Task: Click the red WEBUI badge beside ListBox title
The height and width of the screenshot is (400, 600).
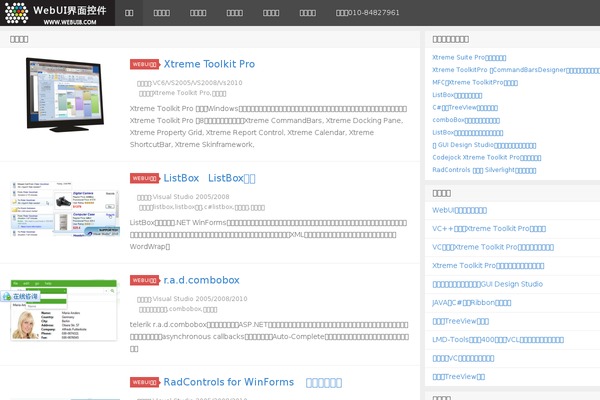Action: coord(145,178)
